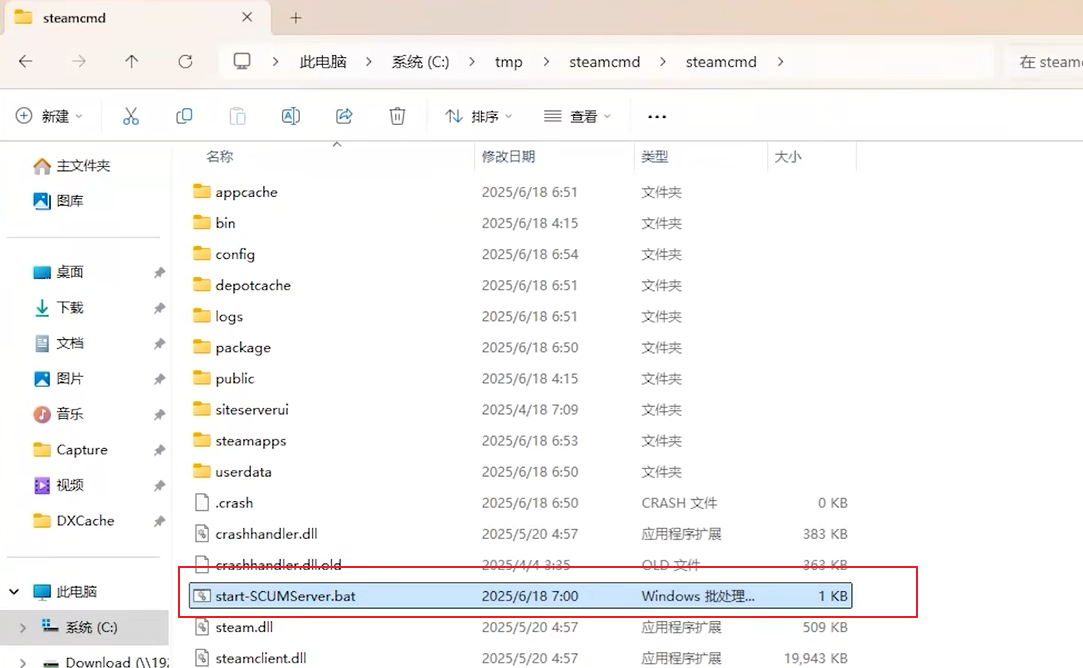Click the file icon of steam.dll
This screenshot has width=1083, height=668.
coord(202,627)
